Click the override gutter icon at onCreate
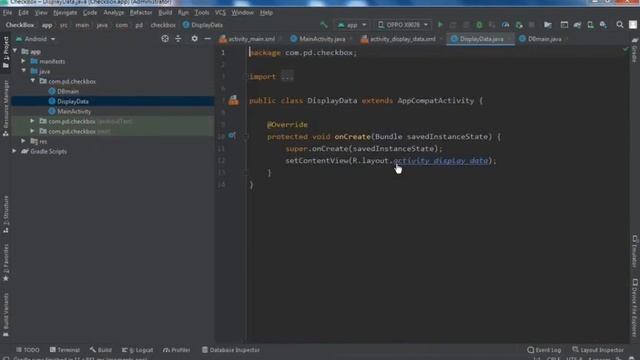This screenshot has width=640, height=360. click(x=232, y=136)
